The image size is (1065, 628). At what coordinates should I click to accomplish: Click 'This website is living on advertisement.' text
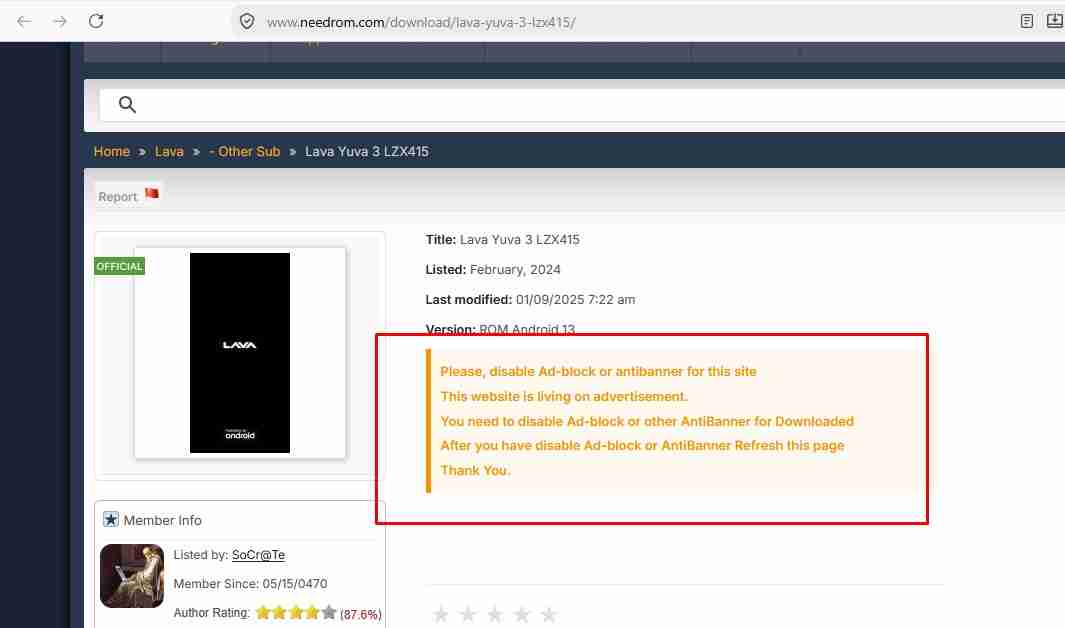click(564, 396)
